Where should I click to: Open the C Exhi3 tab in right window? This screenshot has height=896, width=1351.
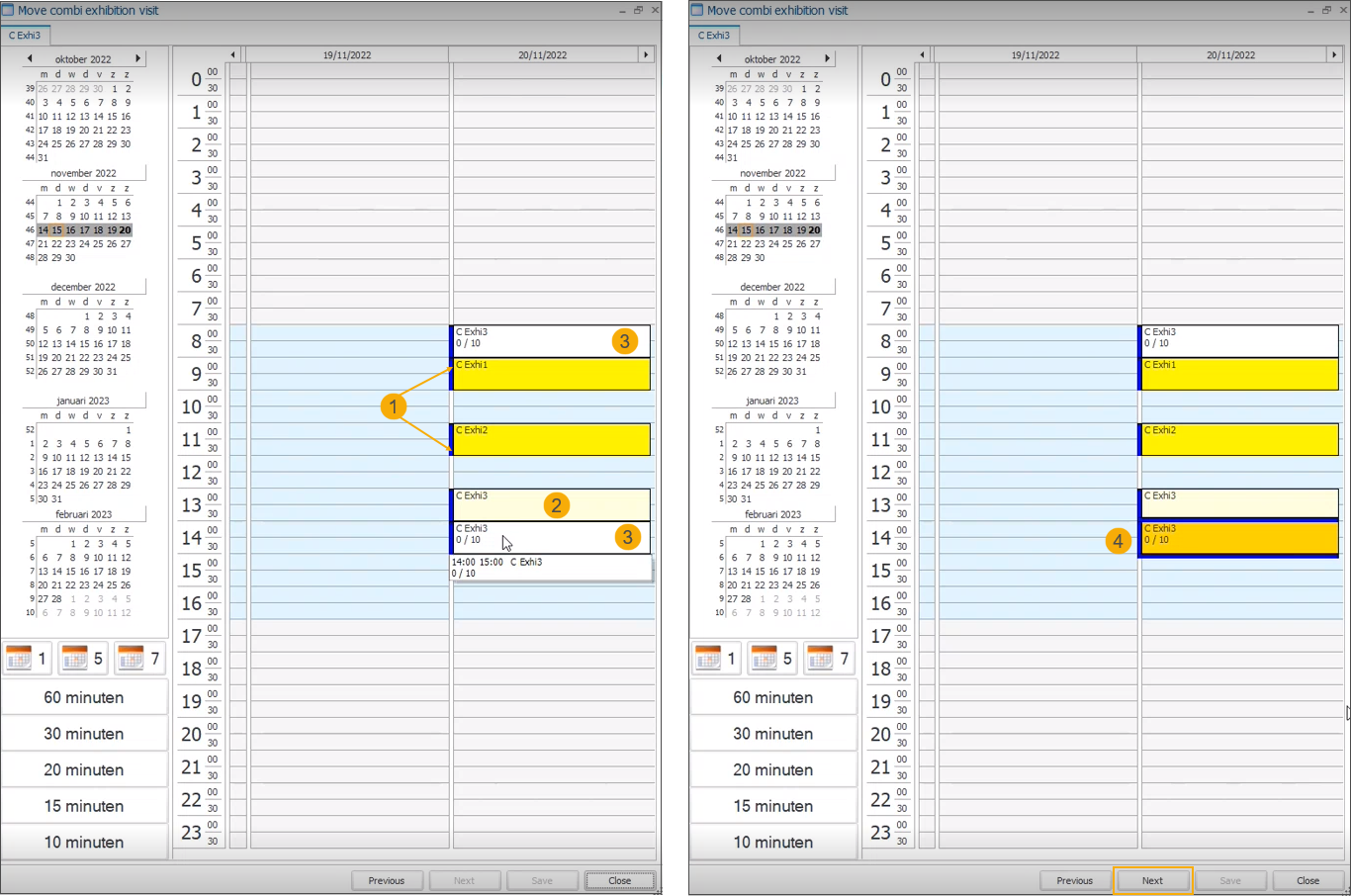(714, 36)
